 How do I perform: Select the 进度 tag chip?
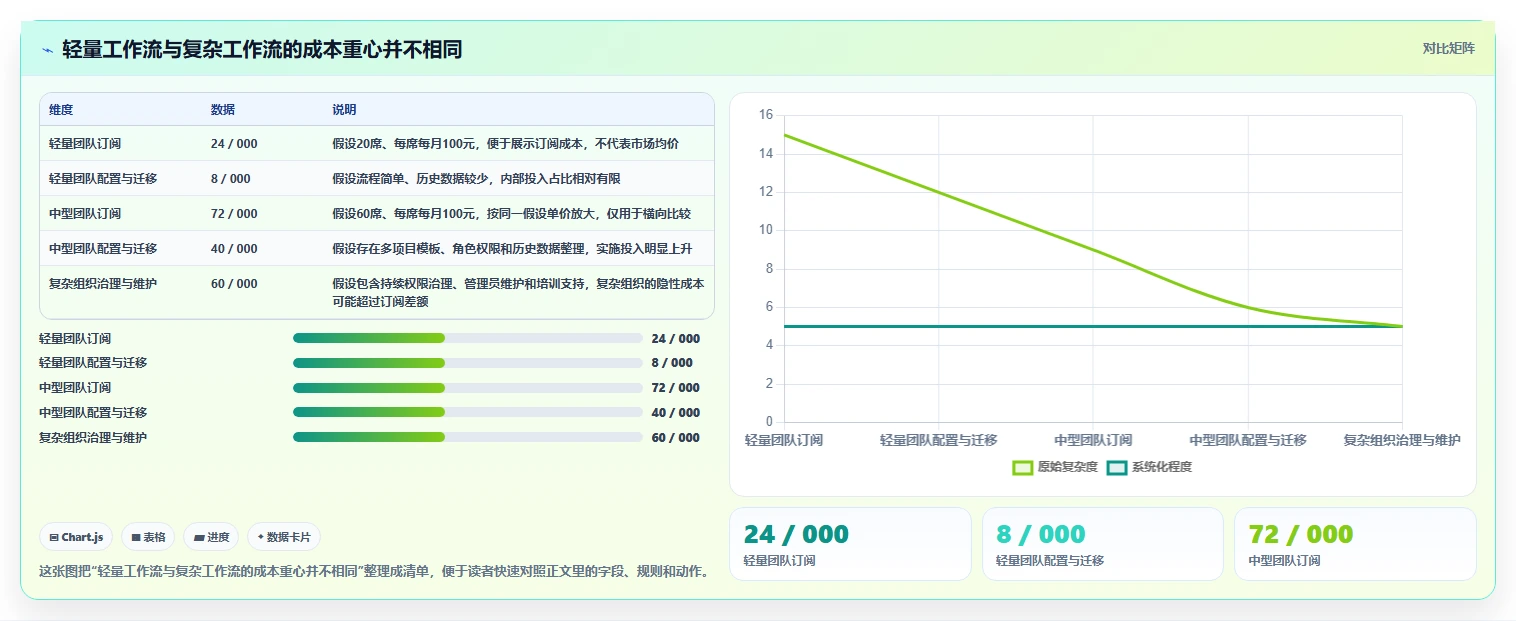tap(211, 537)
